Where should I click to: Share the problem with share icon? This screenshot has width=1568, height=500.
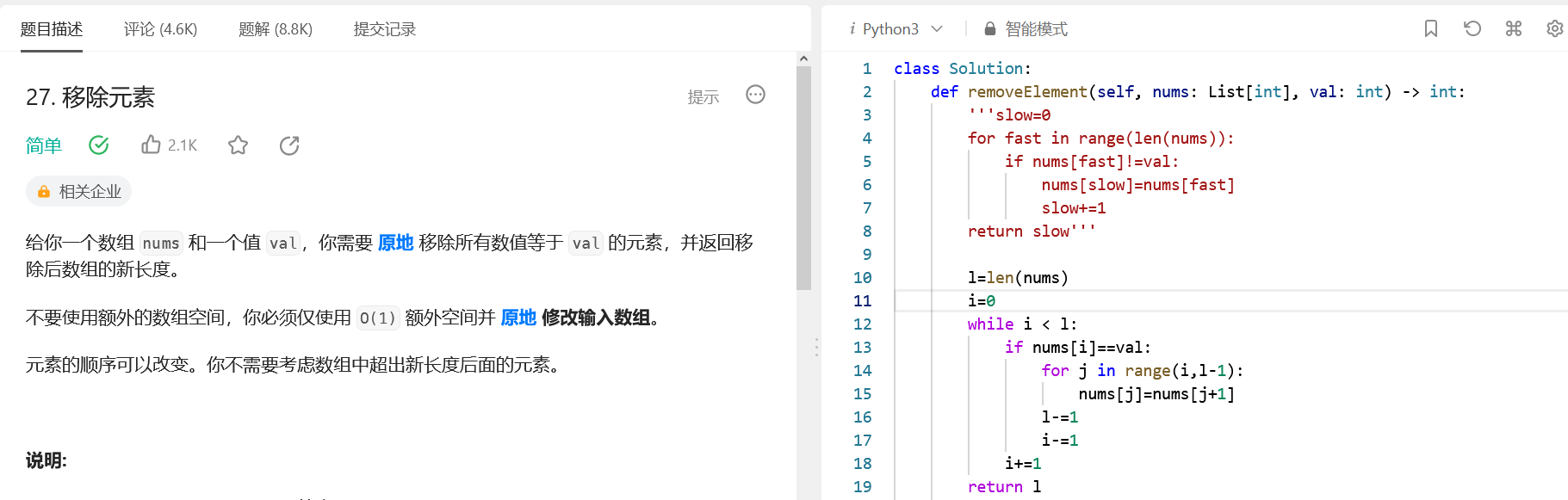pos(289,145)
